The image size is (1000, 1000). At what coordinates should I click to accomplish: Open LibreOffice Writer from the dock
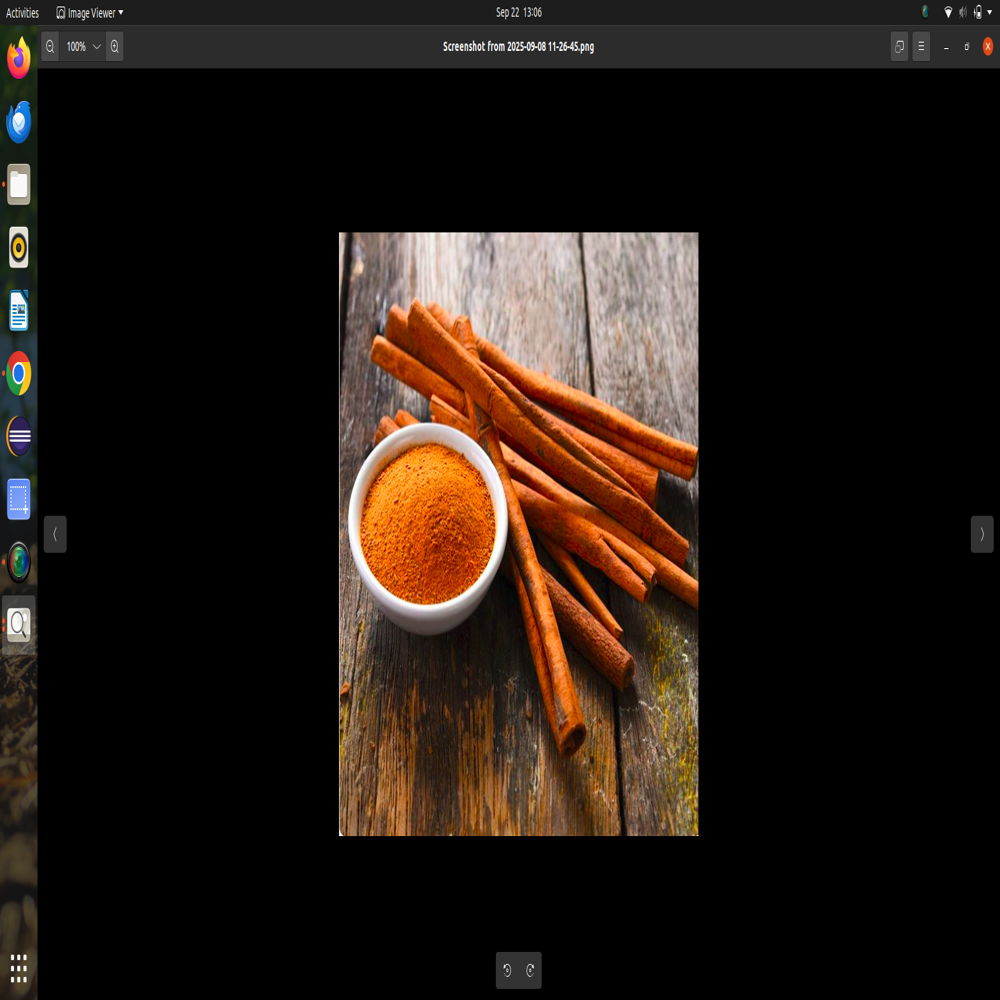[x=19, y=311]
